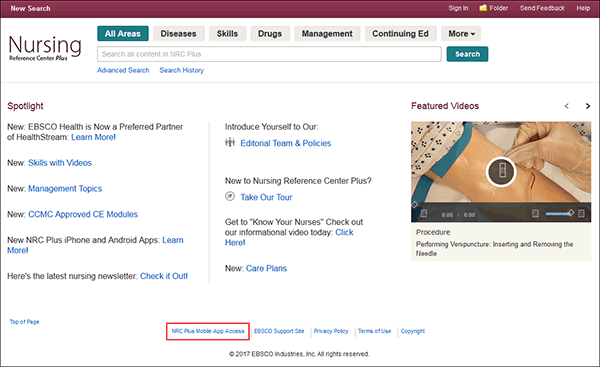
Task: Play the featured venipuncture video
Action: (x=501, y=172)
